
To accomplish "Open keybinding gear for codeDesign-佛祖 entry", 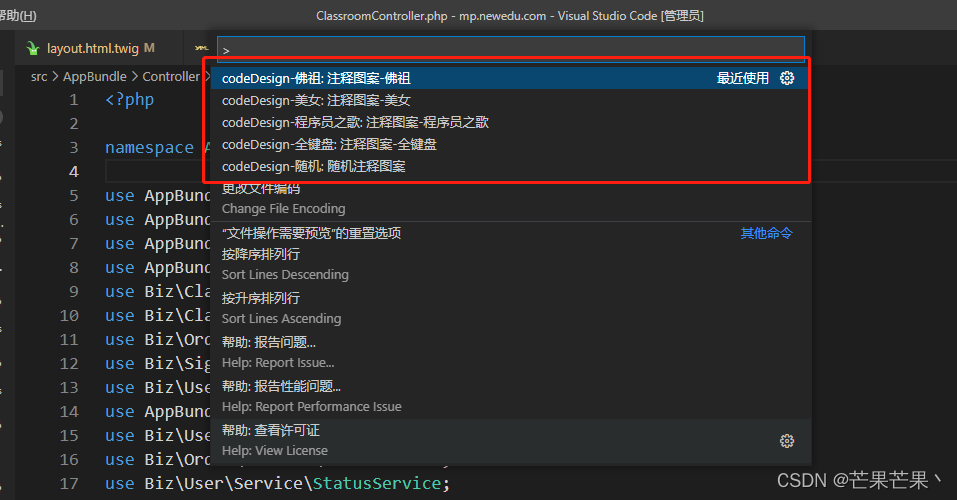I will pyautogui.click(x=787, y=78).
